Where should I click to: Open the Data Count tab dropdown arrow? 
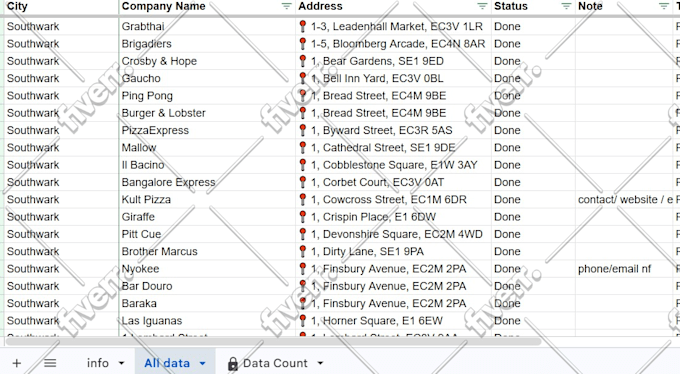(x=320, y=363)
